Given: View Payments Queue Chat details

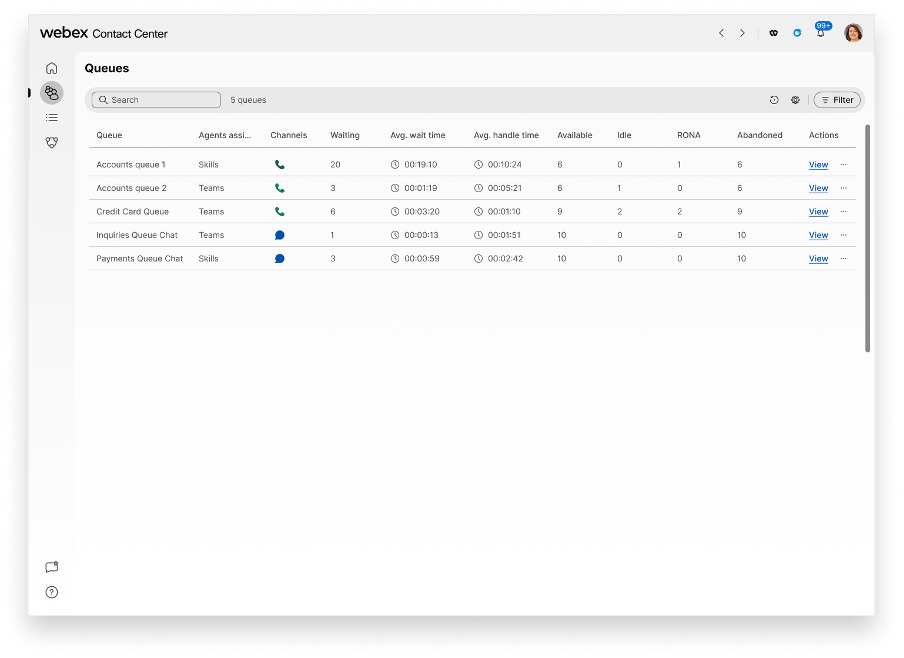Looking at the screenshot, I should tap(818, 258).
